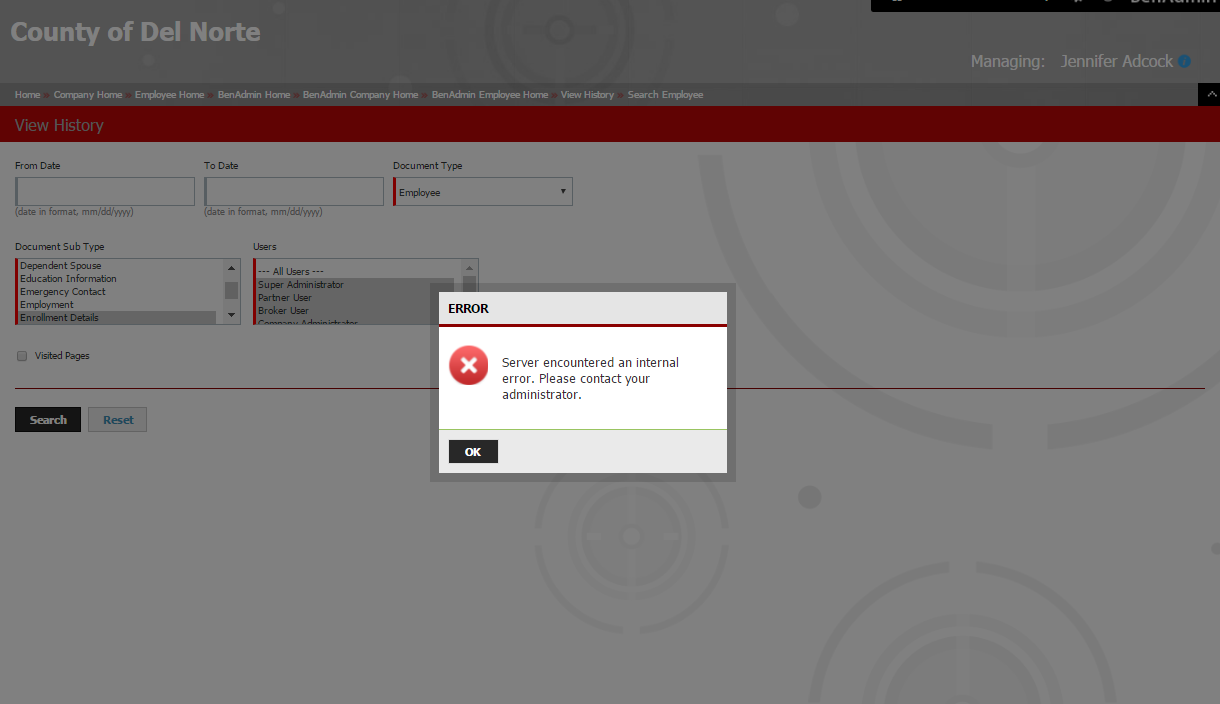Open the Search Employee breadcrumb link
This screenshot has width=1220, height=704.
click(x=665, y=95)
